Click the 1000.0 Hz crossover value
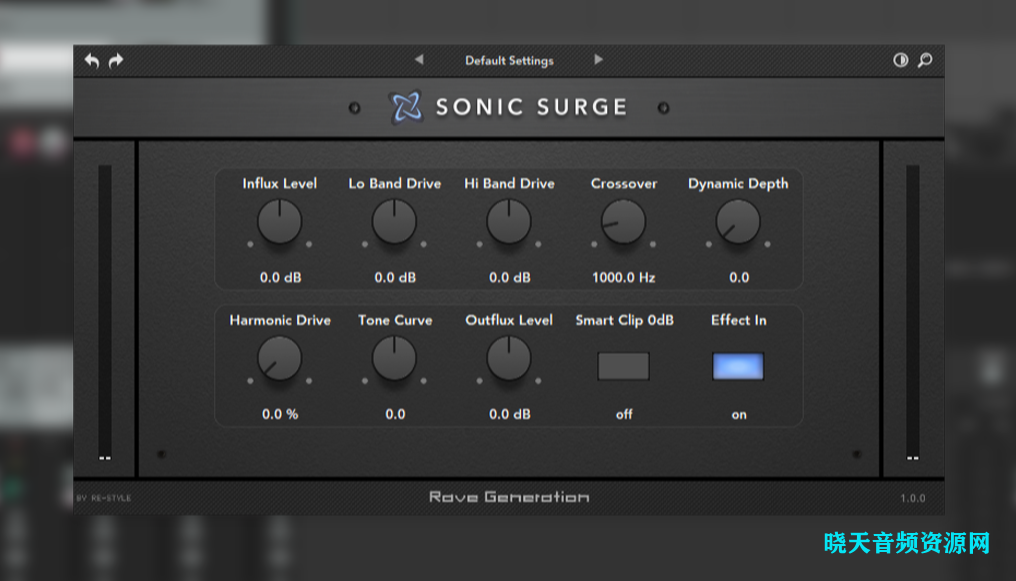Image resolution: width=1016 pixels, height=581 pixels. [623, 277]
